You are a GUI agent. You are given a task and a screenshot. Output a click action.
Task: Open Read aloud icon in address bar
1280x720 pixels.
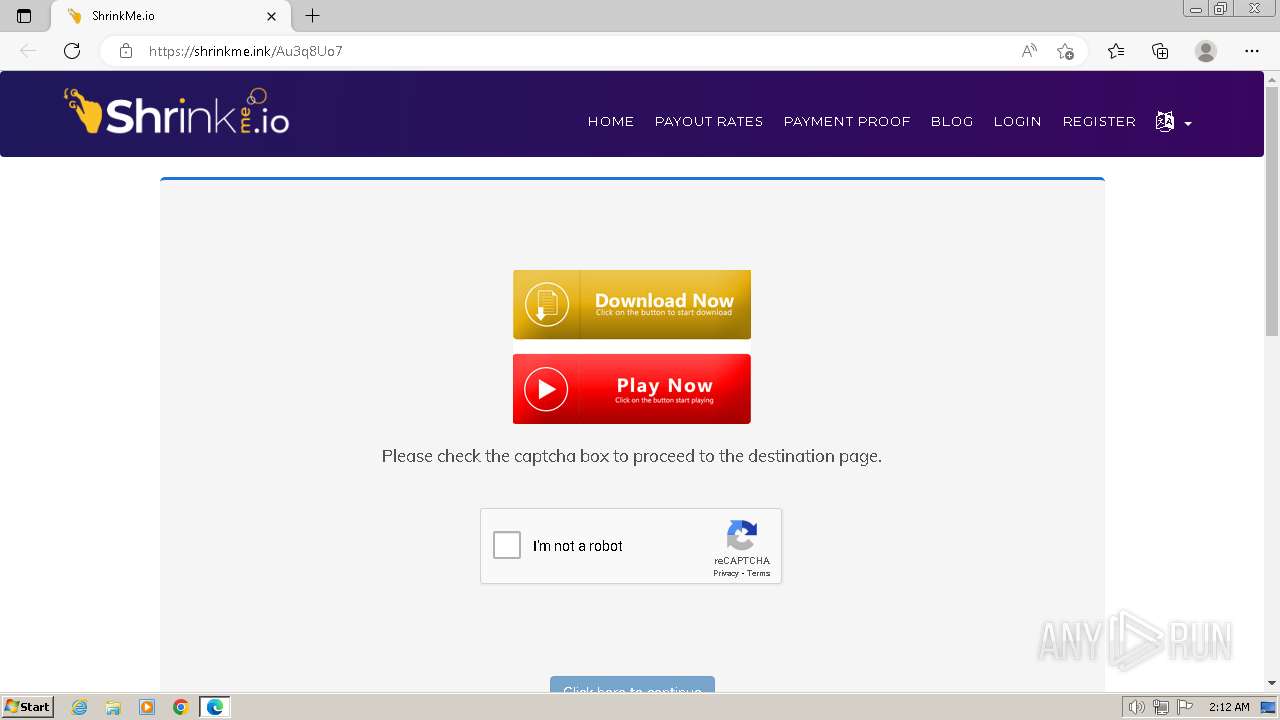(1029, 51)
